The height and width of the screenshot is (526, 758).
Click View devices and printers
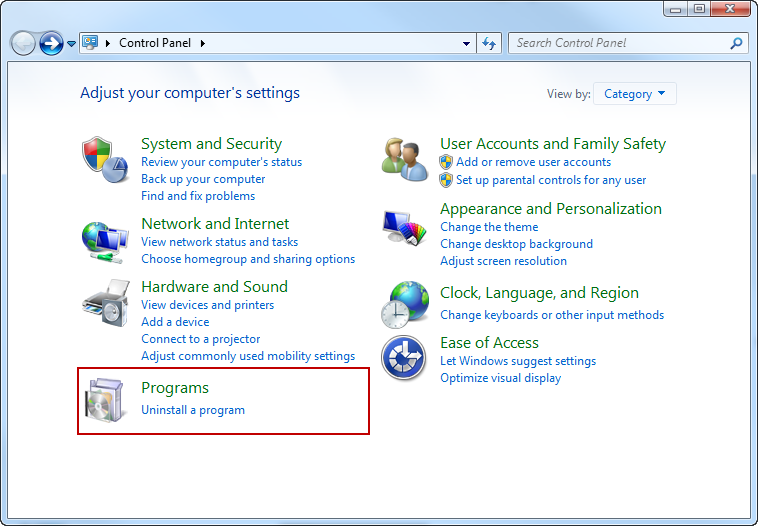coord(207,305)
